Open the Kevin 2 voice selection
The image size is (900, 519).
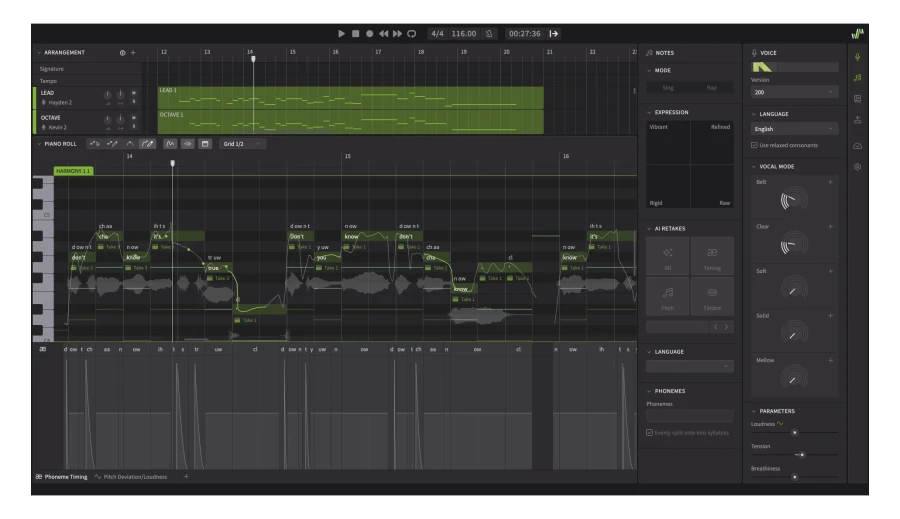[54, 127]
